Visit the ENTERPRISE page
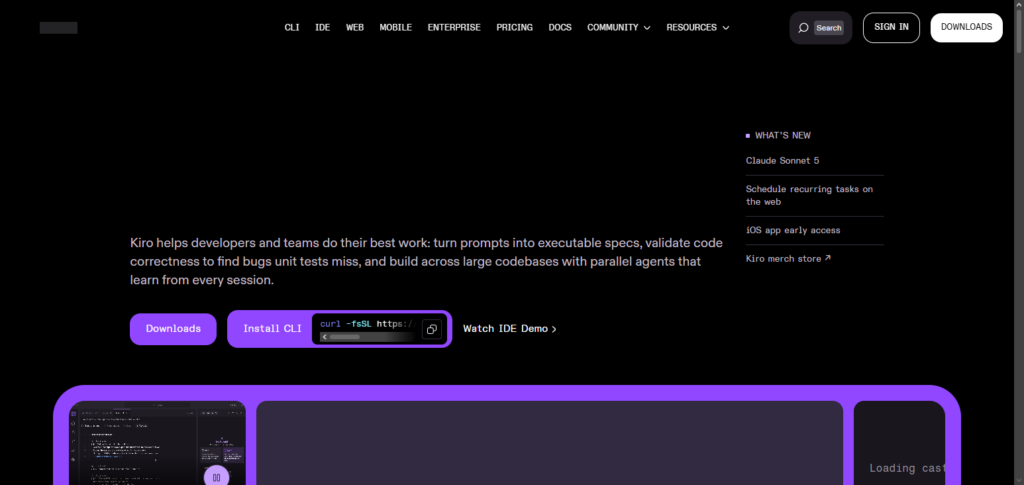 [454, 27]
